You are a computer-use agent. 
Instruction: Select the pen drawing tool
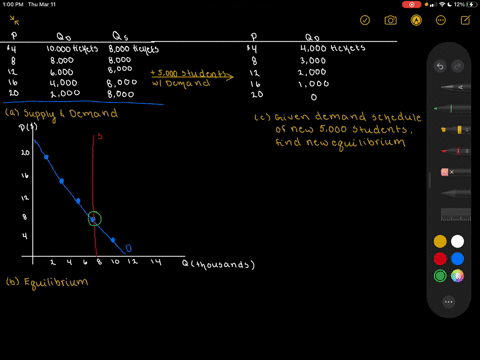click(x=455, y=88)
